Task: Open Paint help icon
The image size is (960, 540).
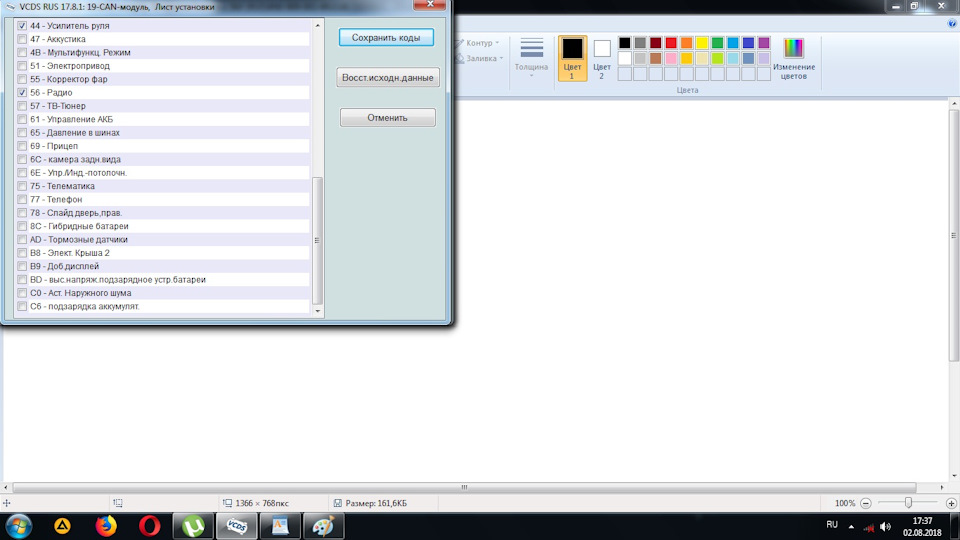Action: tap(952, 23)
